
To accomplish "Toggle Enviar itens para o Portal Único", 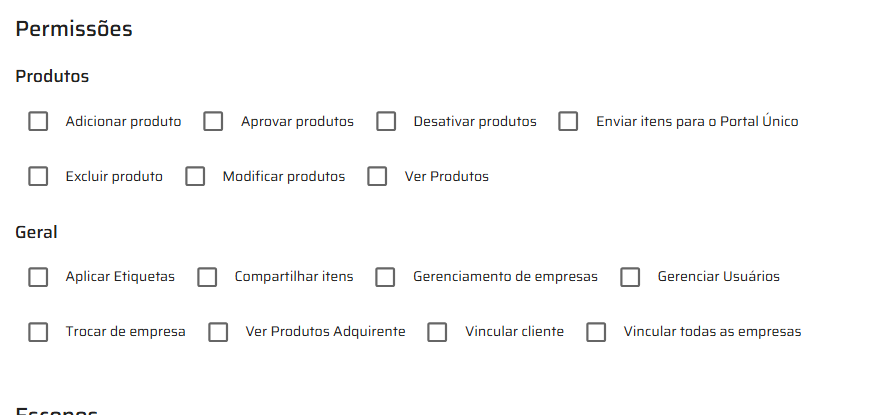I will [568, 122].
